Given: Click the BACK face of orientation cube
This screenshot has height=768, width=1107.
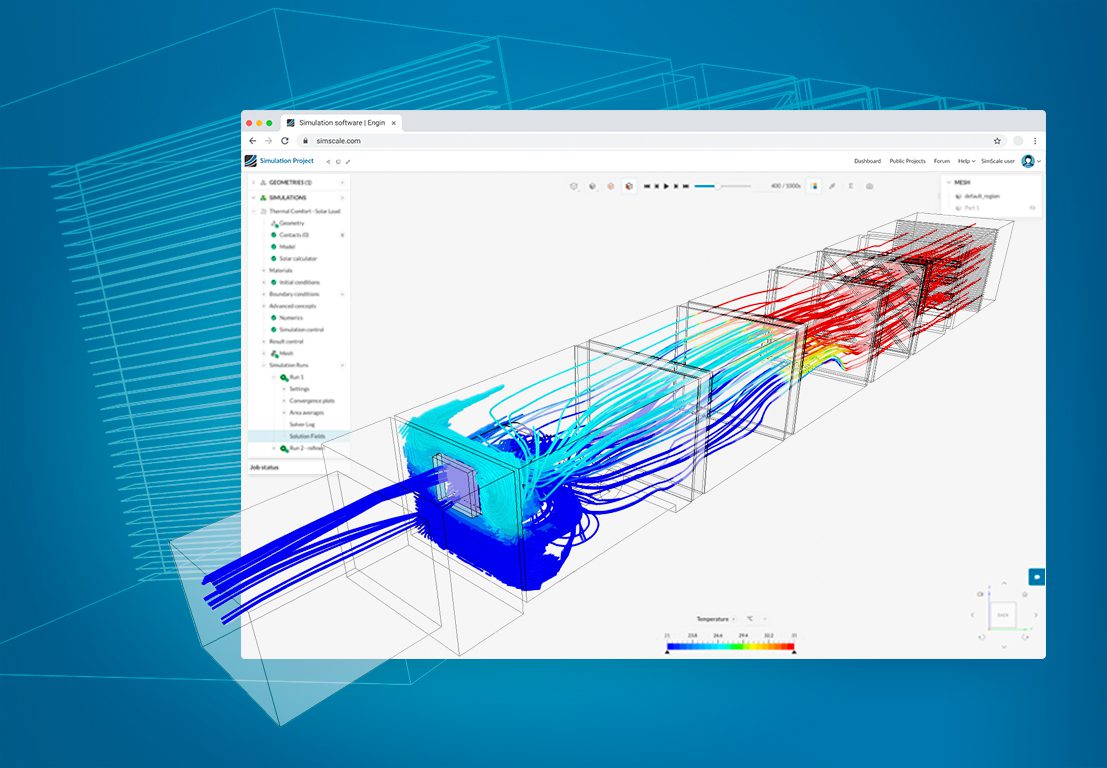Looking at the screenshot, I should pyautogui.click(x=1003, y=615).
